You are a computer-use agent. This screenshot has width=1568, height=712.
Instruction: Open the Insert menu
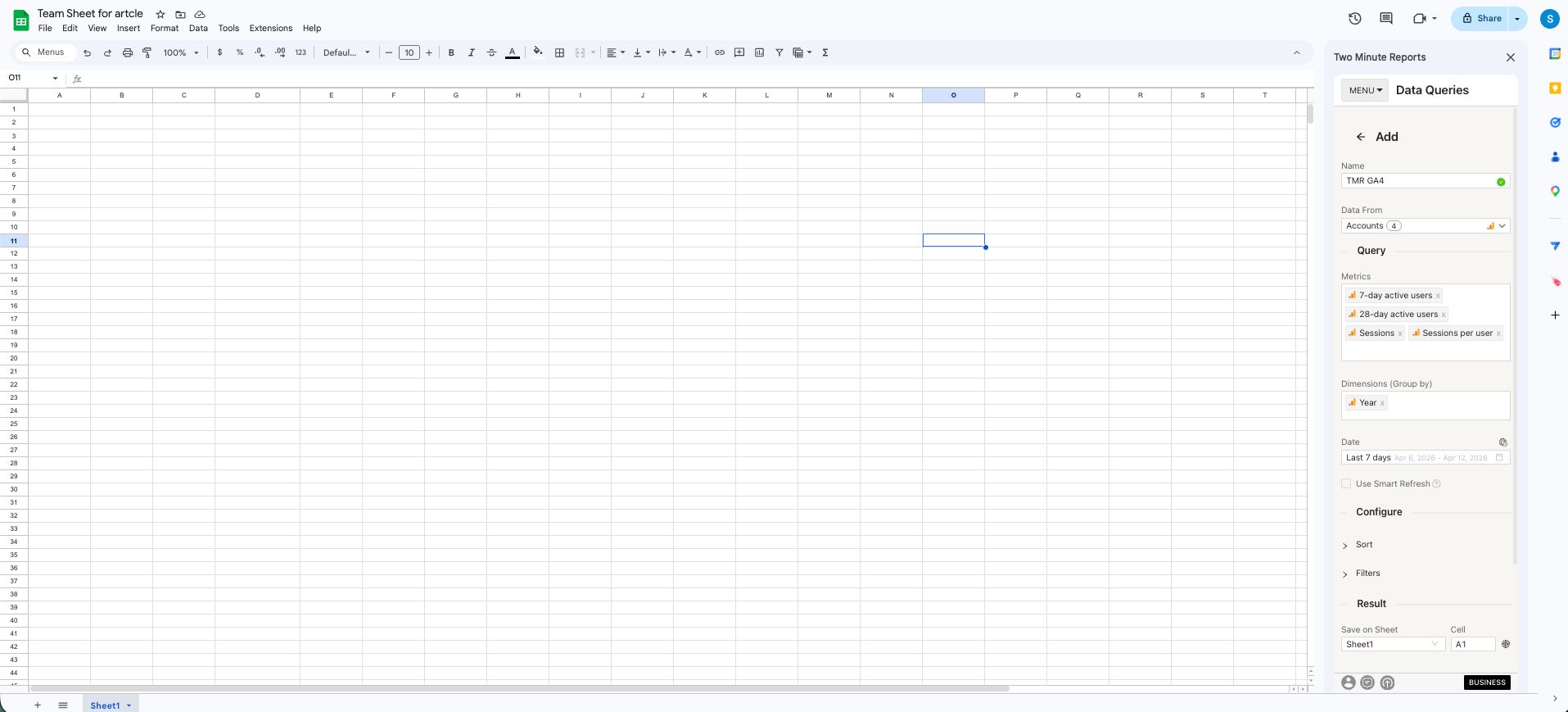129,28
